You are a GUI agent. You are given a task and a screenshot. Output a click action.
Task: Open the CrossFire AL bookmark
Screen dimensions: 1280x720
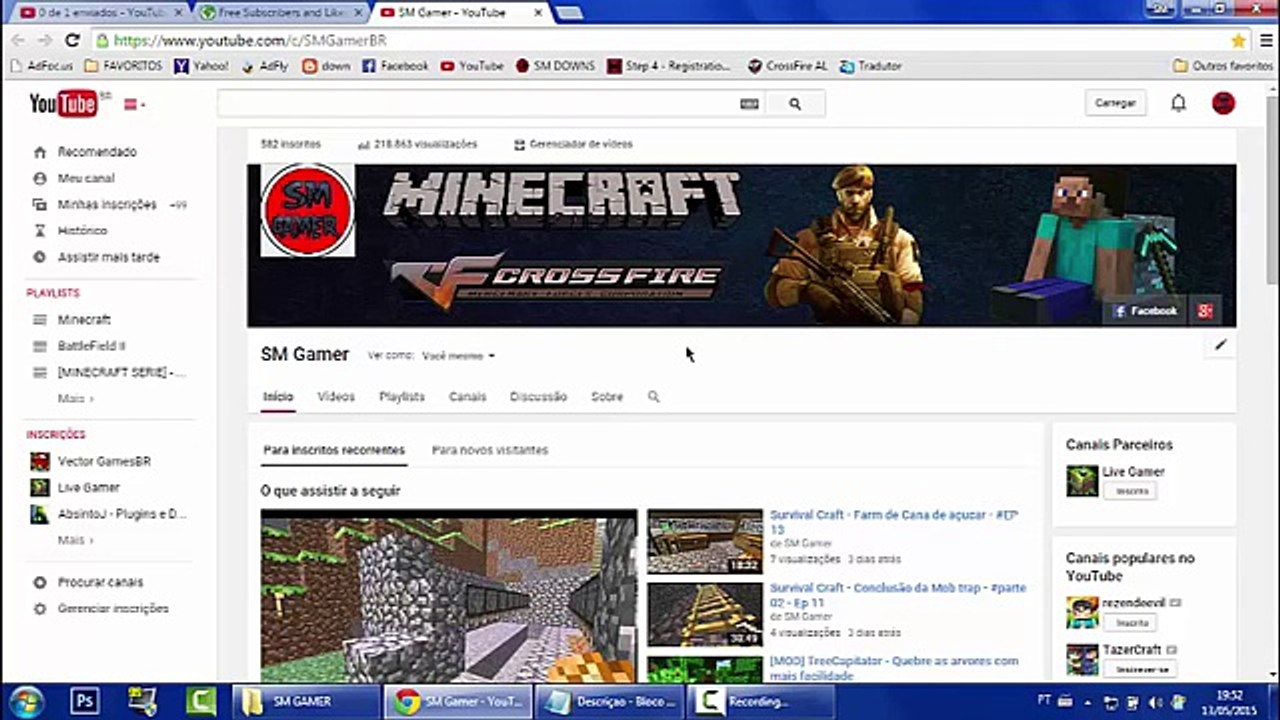787,66
